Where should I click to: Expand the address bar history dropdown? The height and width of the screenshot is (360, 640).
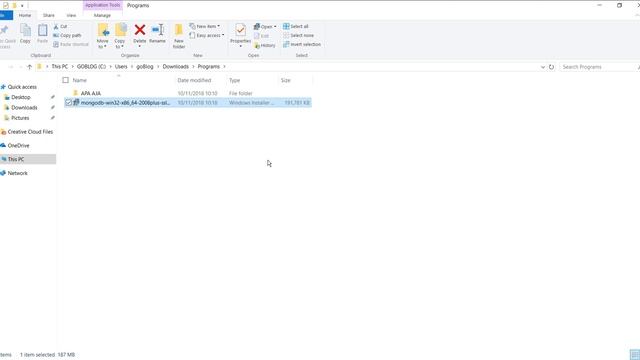click(543, 67)
